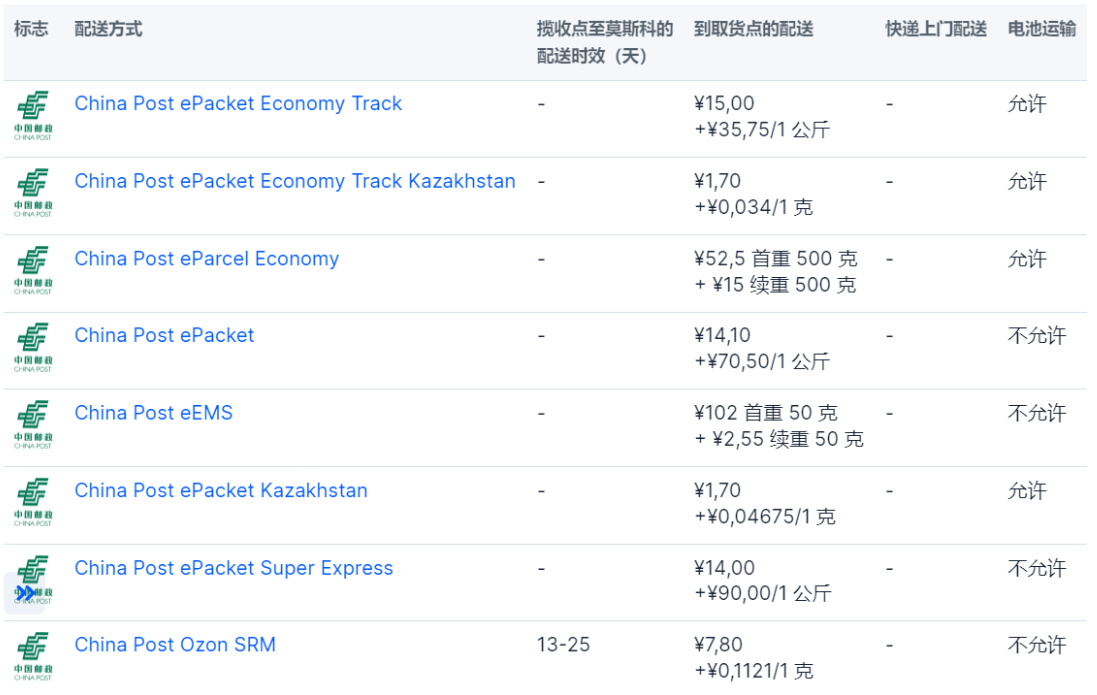The image size is (1097, 695).
Task: Click China Post logo next to eParcel Economy
Action: click(x=33, y=271)
